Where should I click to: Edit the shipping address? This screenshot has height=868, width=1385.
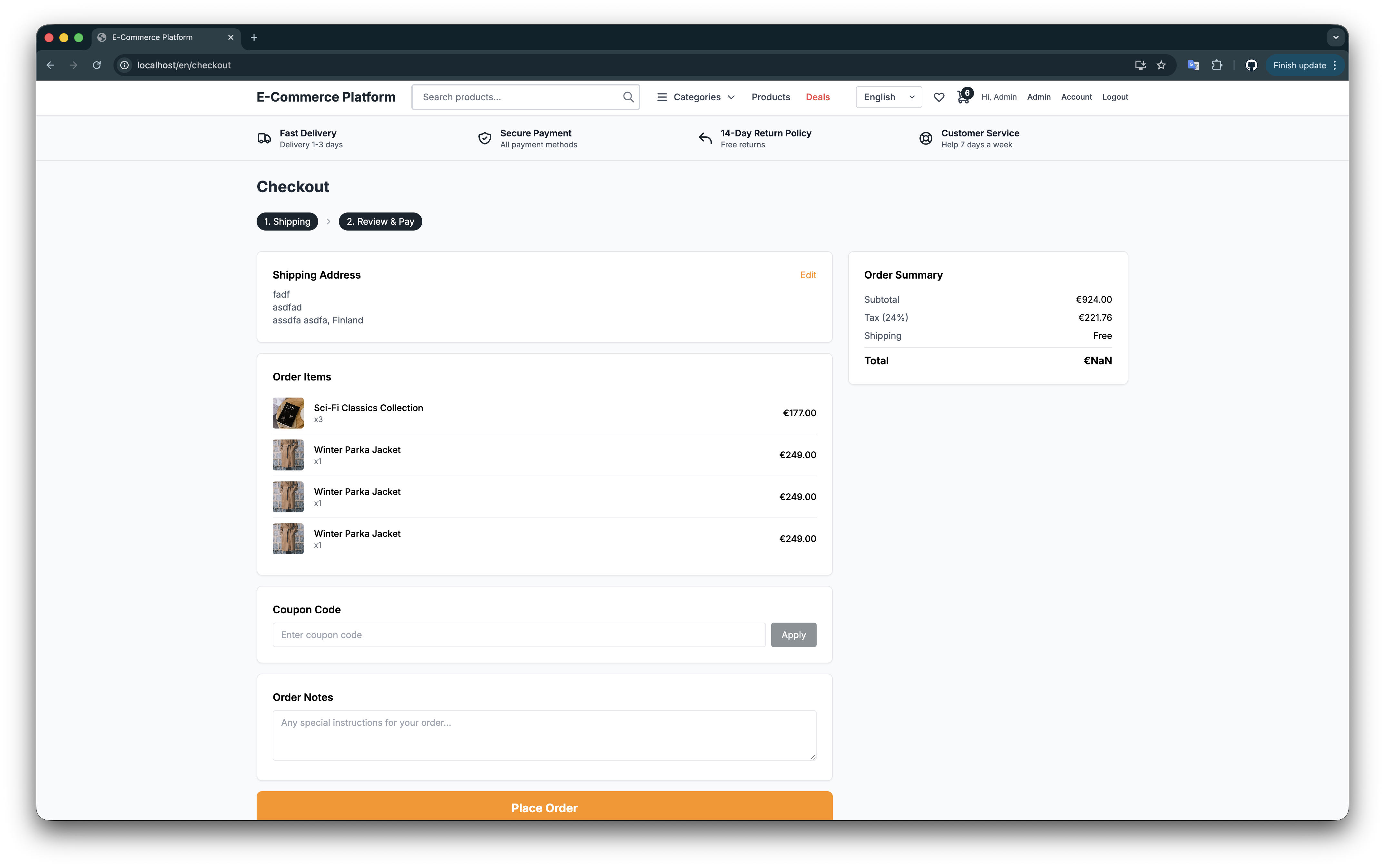[x=808, y=275]
